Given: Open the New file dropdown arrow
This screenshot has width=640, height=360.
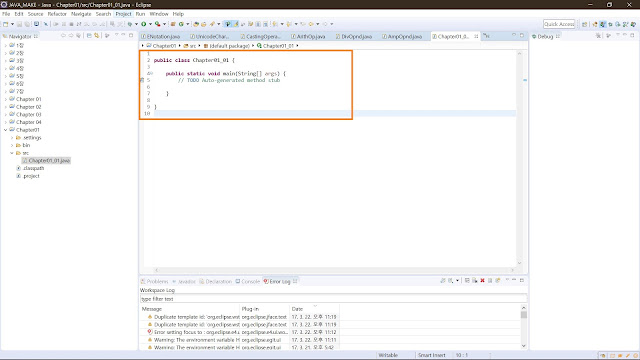Looking at the screenshot, I should [12, 24].
